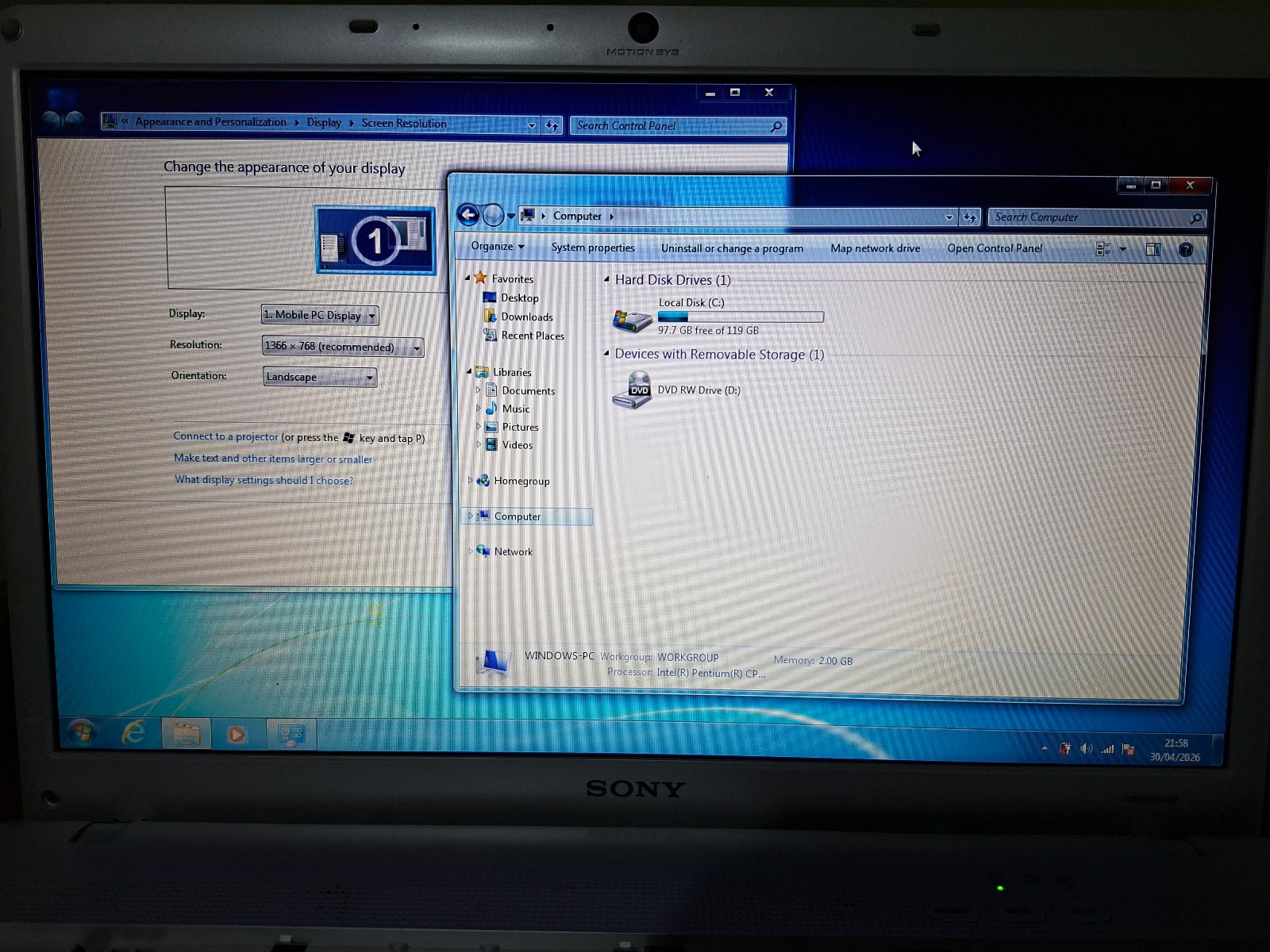Collapse the Hard Disk Drives group

[x=607, y=279]
